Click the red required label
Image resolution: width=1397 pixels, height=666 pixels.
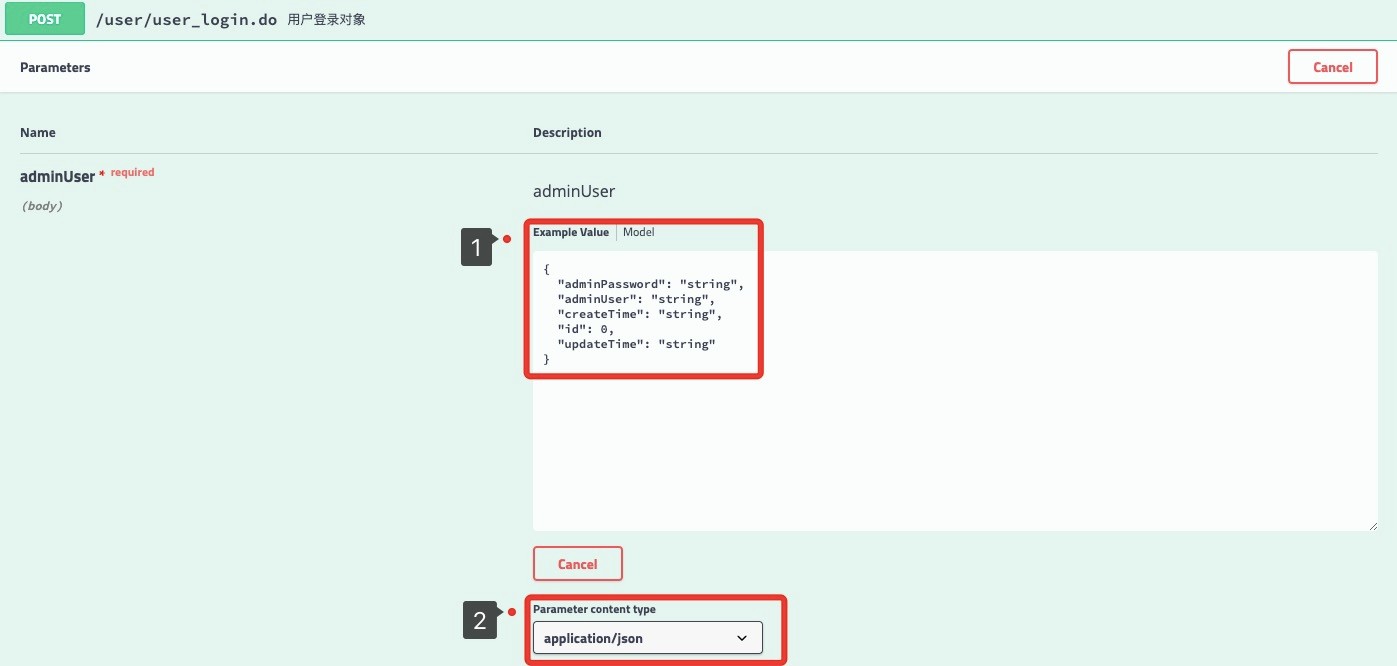click(132, 172)
